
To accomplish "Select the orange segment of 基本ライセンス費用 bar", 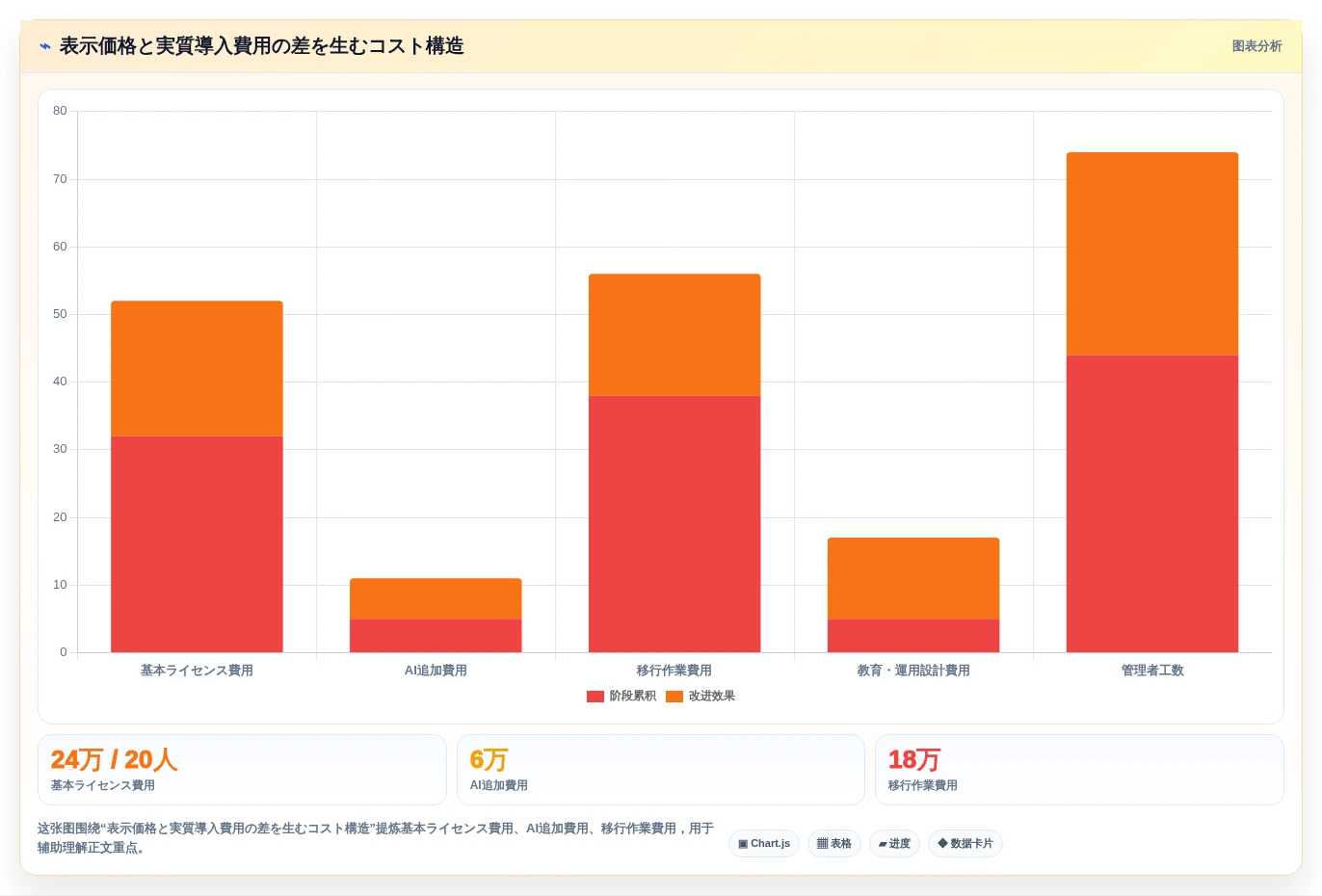I will pos(197,369).
